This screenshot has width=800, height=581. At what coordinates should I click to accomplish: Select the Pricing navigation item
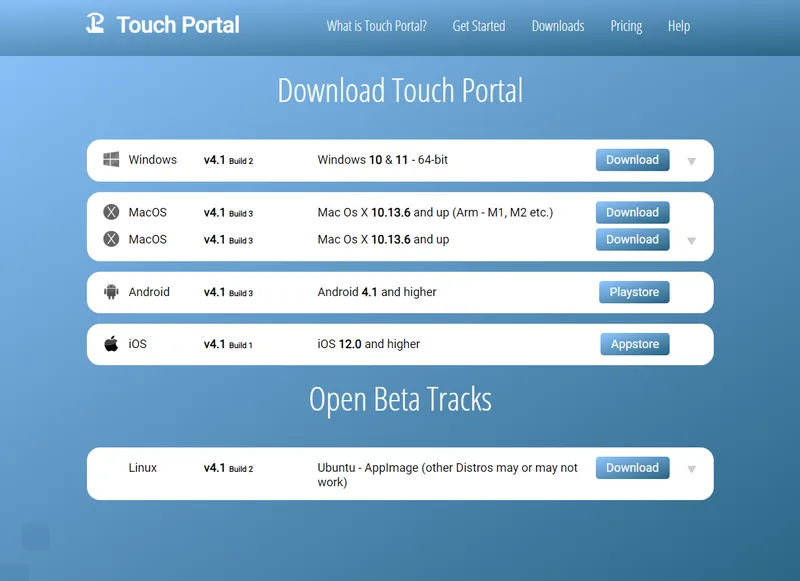point(625,26)
